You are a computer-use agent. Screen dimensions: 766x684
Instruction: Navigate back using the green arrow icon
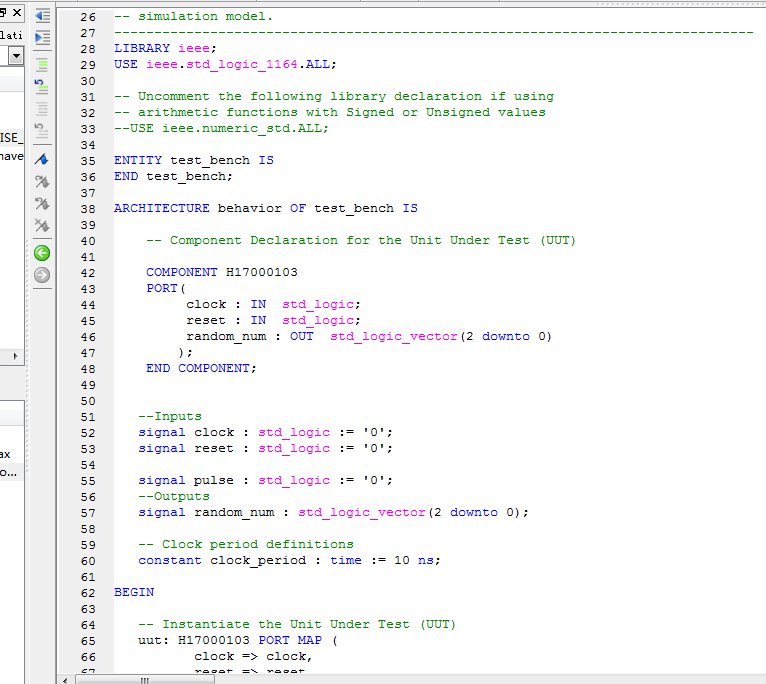[42, 253]
